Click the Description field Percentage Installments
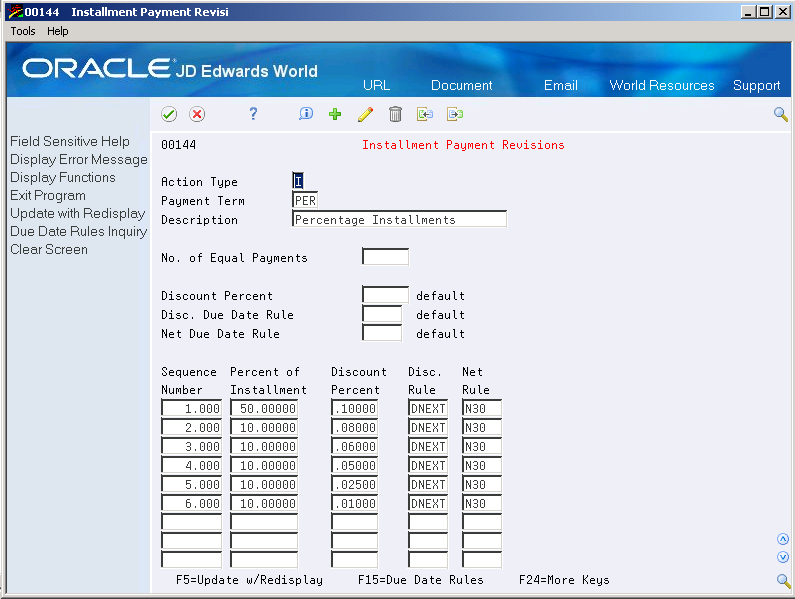Viewport: 795px width, 599px height. point(400,219)
